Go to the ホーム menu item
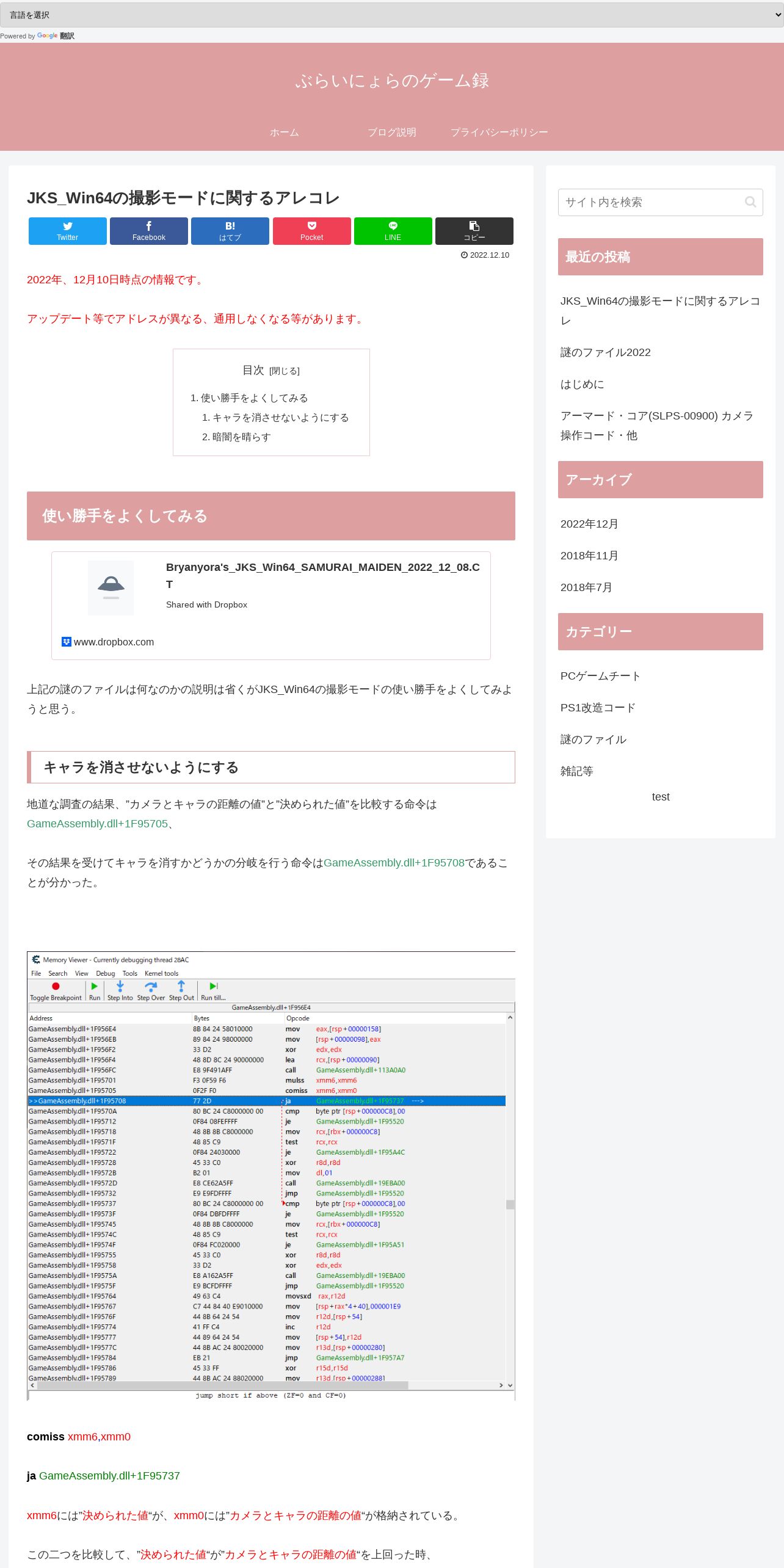 pos(285,132)
